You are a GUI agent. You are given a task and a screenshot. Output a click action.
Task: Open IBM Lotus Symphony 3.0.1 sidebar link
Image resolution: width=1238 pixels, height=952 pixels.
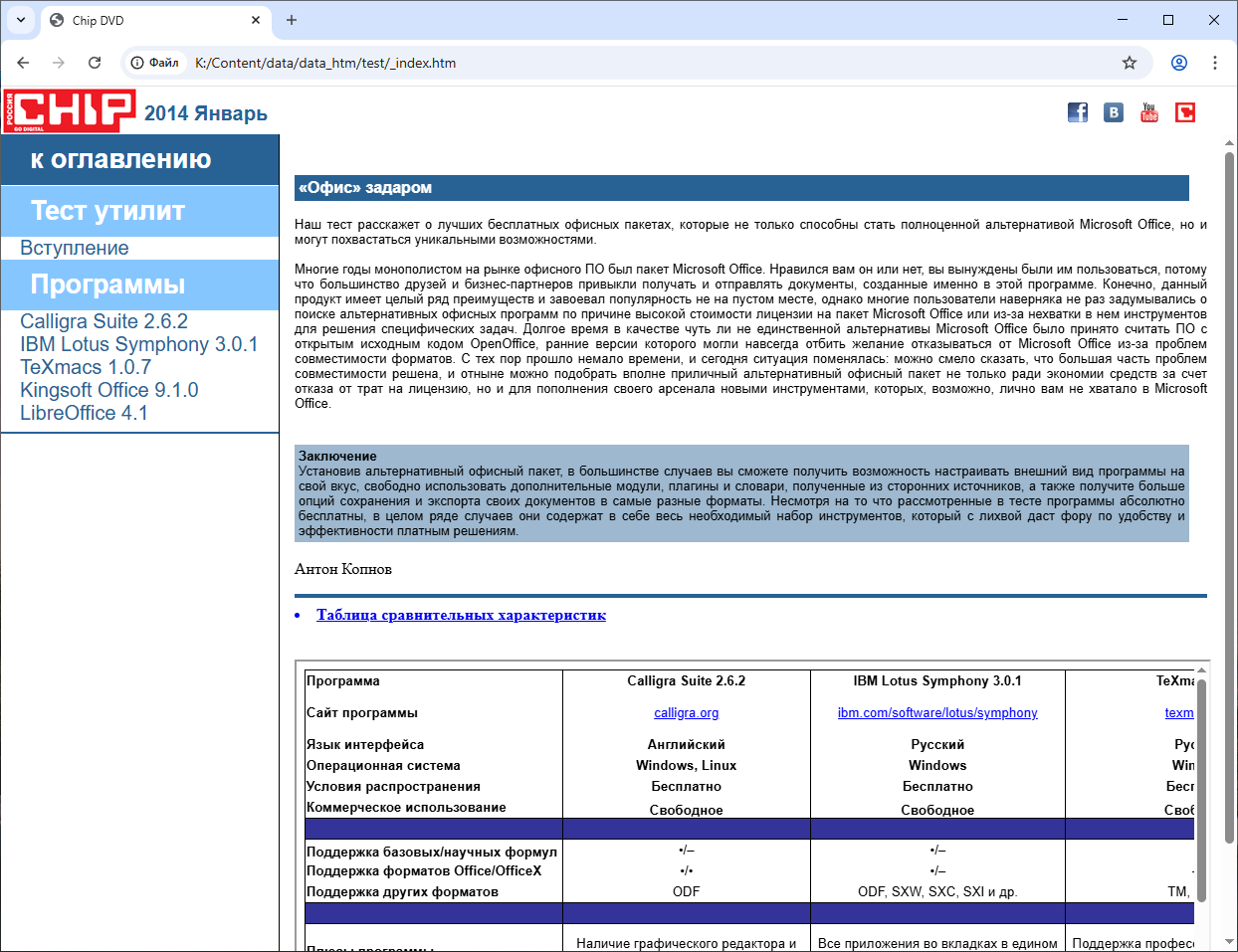pos(139,344)
